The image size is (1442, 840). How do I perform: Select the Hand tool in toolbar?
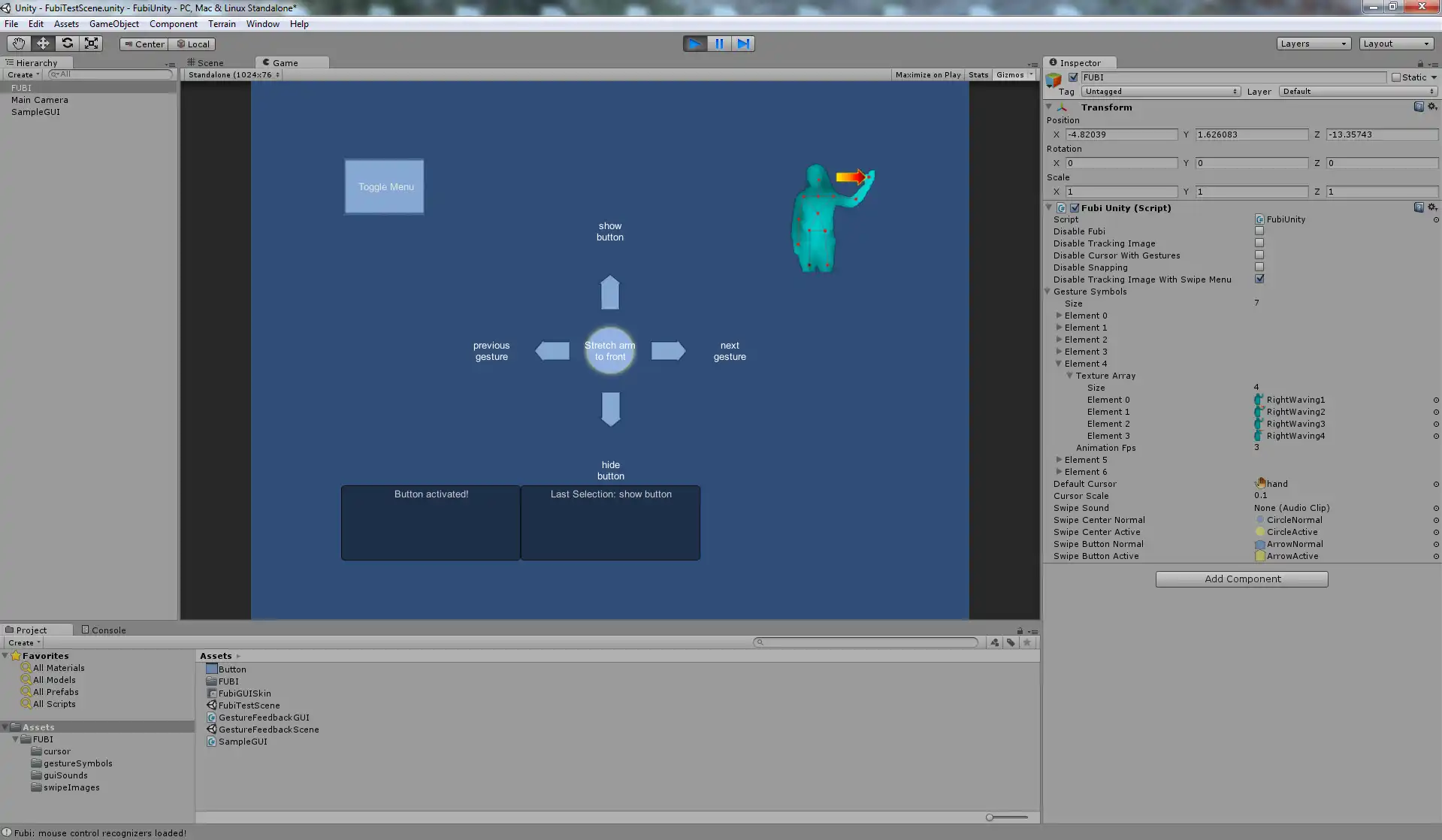click(19, 44)
